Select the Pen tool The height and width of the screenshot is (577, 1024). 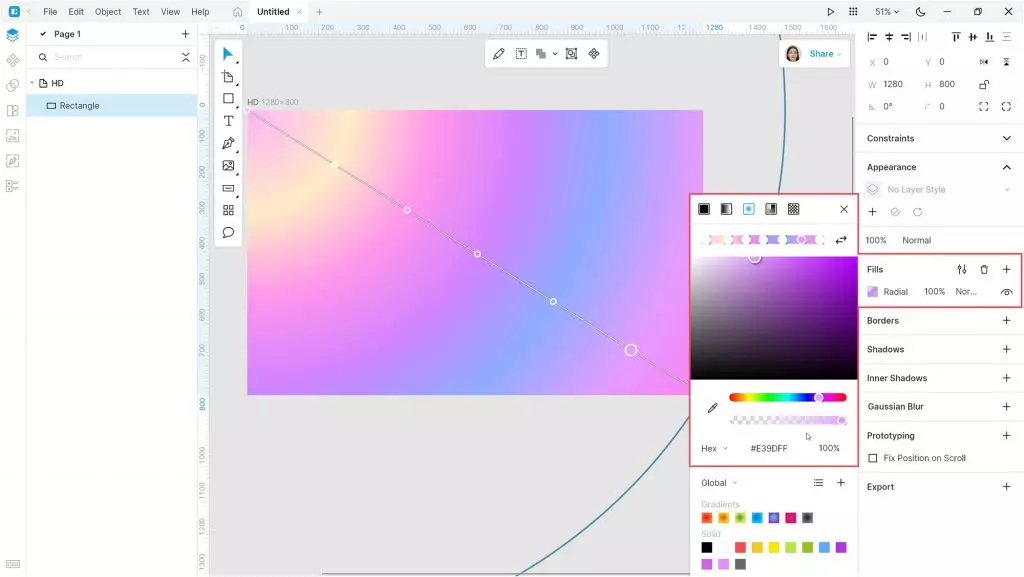228,143
